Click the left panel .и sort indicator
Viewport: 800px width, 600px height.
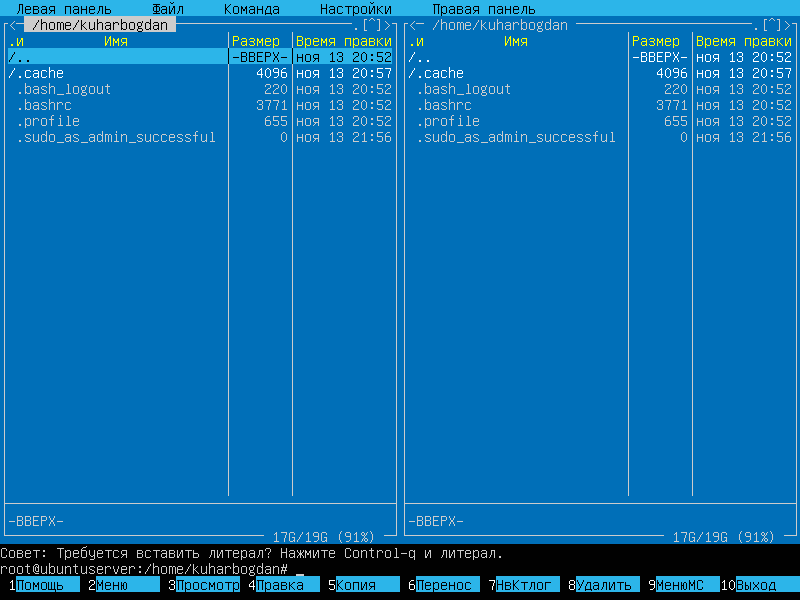pos(16,41)
